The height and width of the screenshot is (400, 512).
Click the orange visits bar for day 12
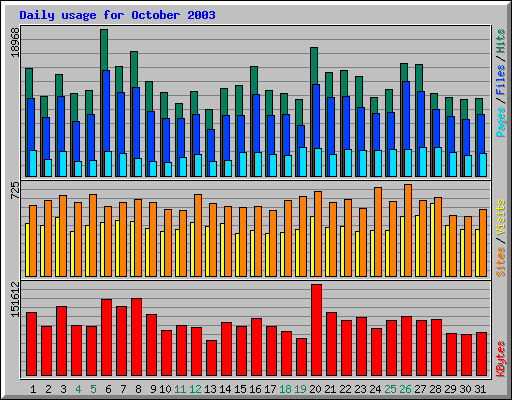(198, 235)
